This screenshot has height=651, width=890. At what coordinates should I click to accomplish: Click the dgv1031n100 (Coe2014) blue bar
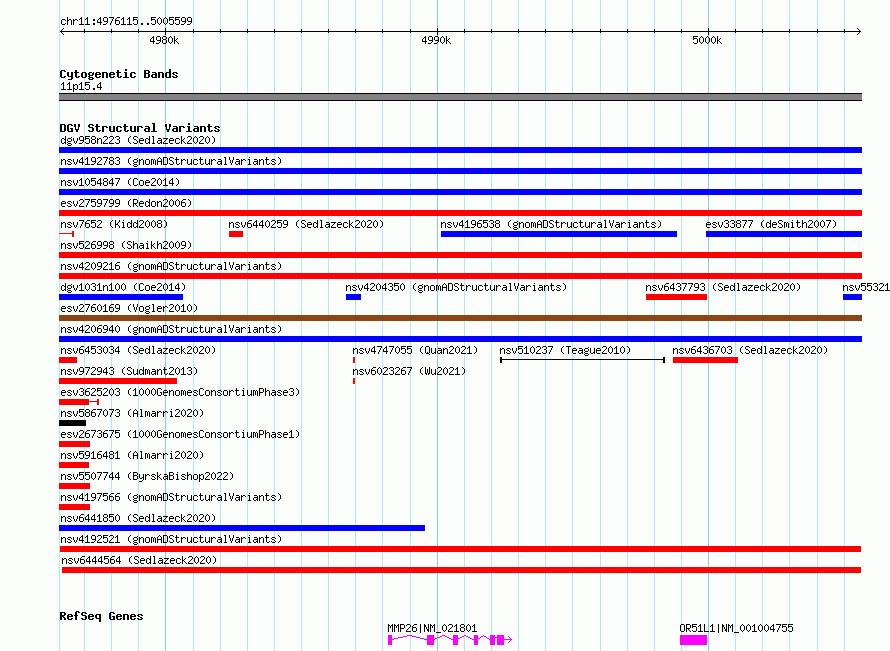point(121,297)
